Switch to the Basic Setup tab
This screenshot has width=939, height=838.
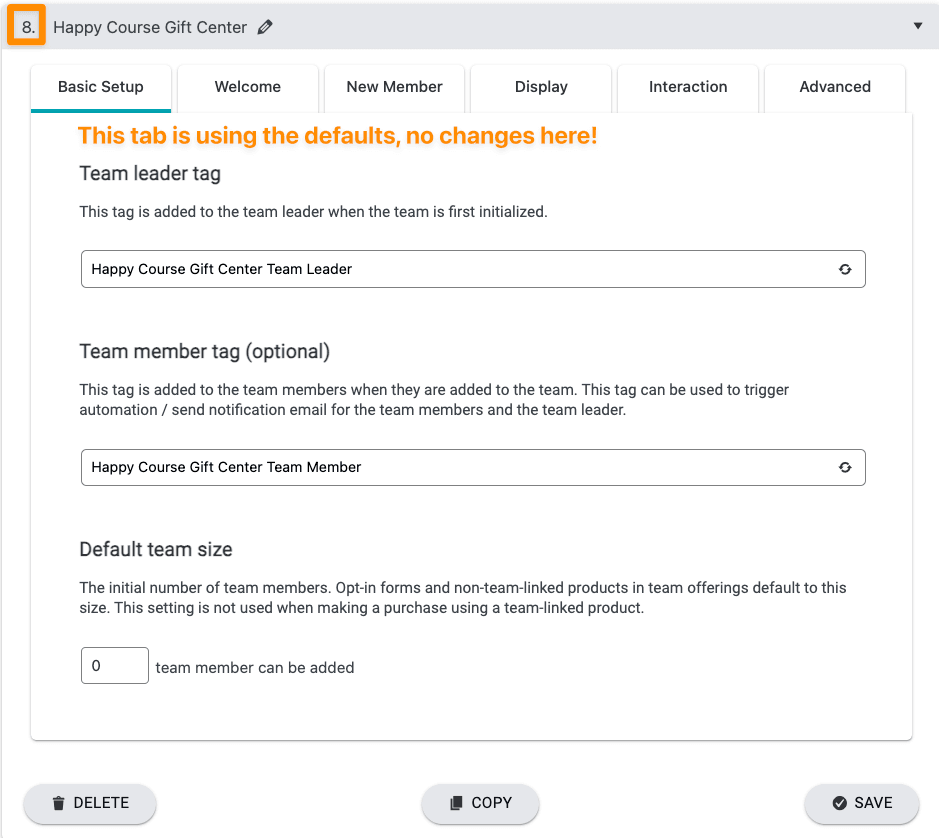(x=101, y=87)
